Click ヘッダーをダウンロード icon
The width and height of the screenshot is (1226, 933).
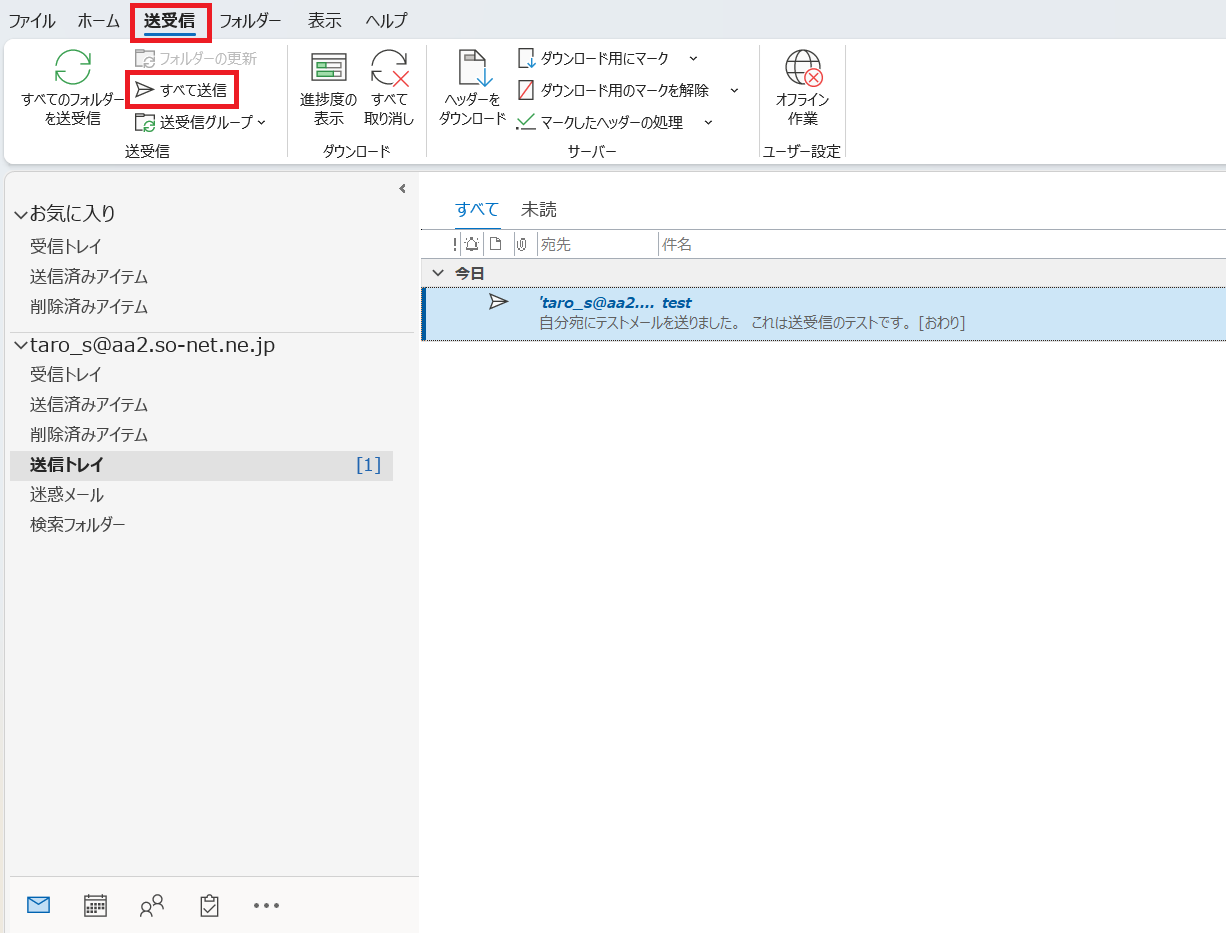point(472,90)
